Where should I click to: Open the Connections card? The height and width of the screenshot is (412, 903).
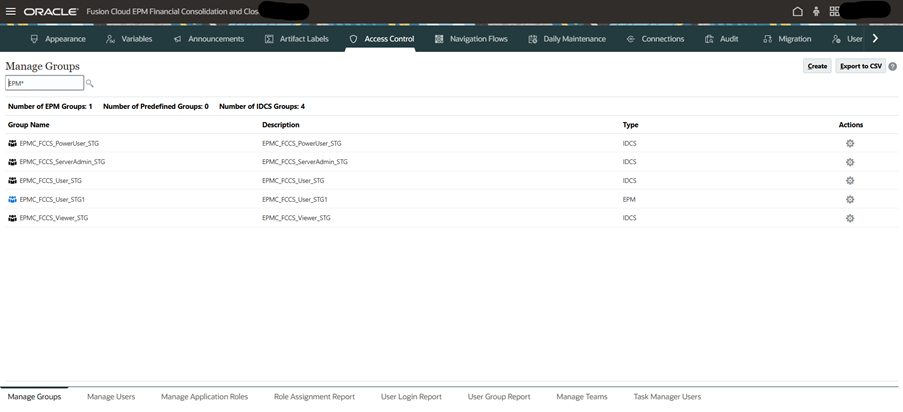coord(655,39)
